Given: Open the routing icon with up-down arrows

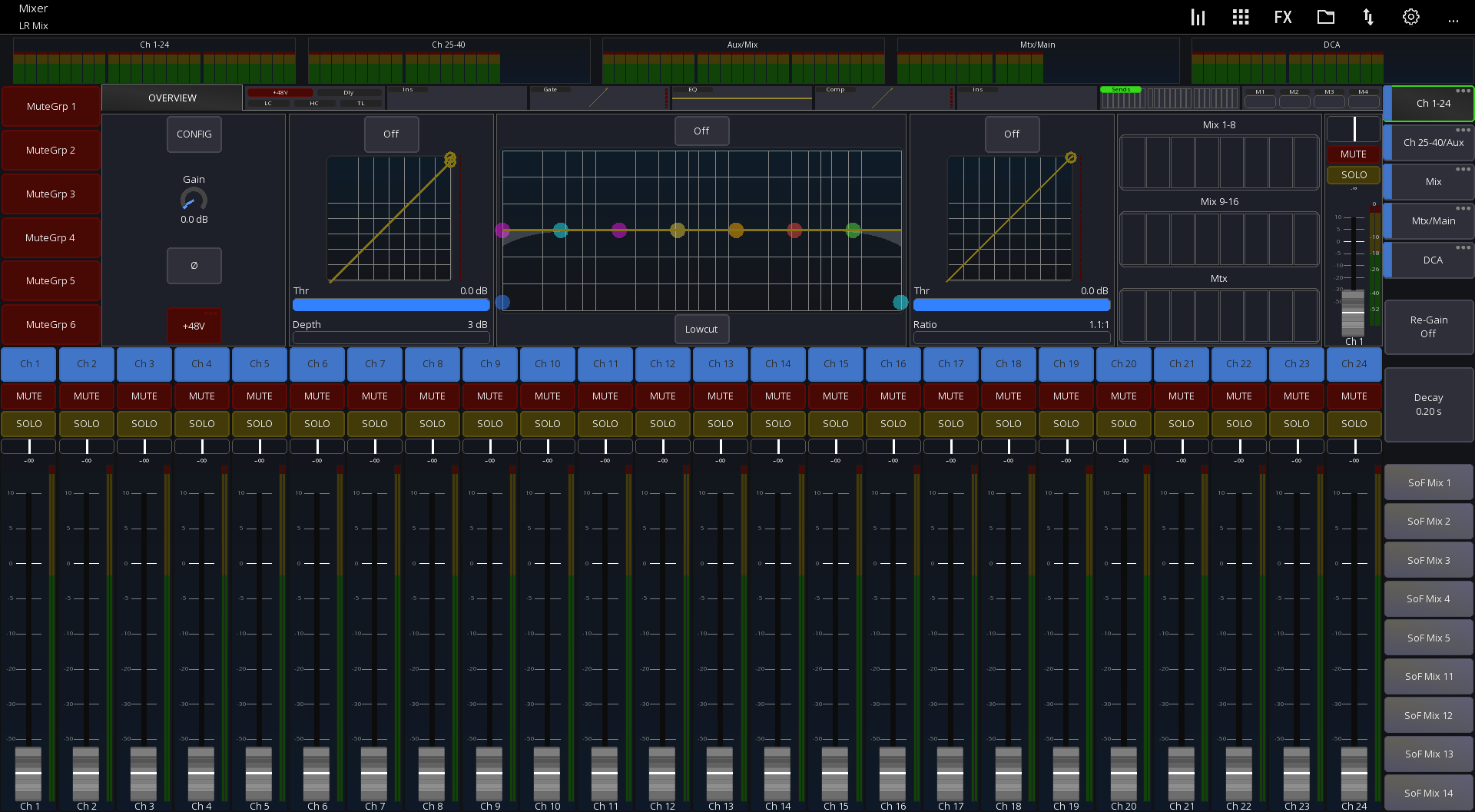Looking at the screenshot, I should coord(1367,16).
